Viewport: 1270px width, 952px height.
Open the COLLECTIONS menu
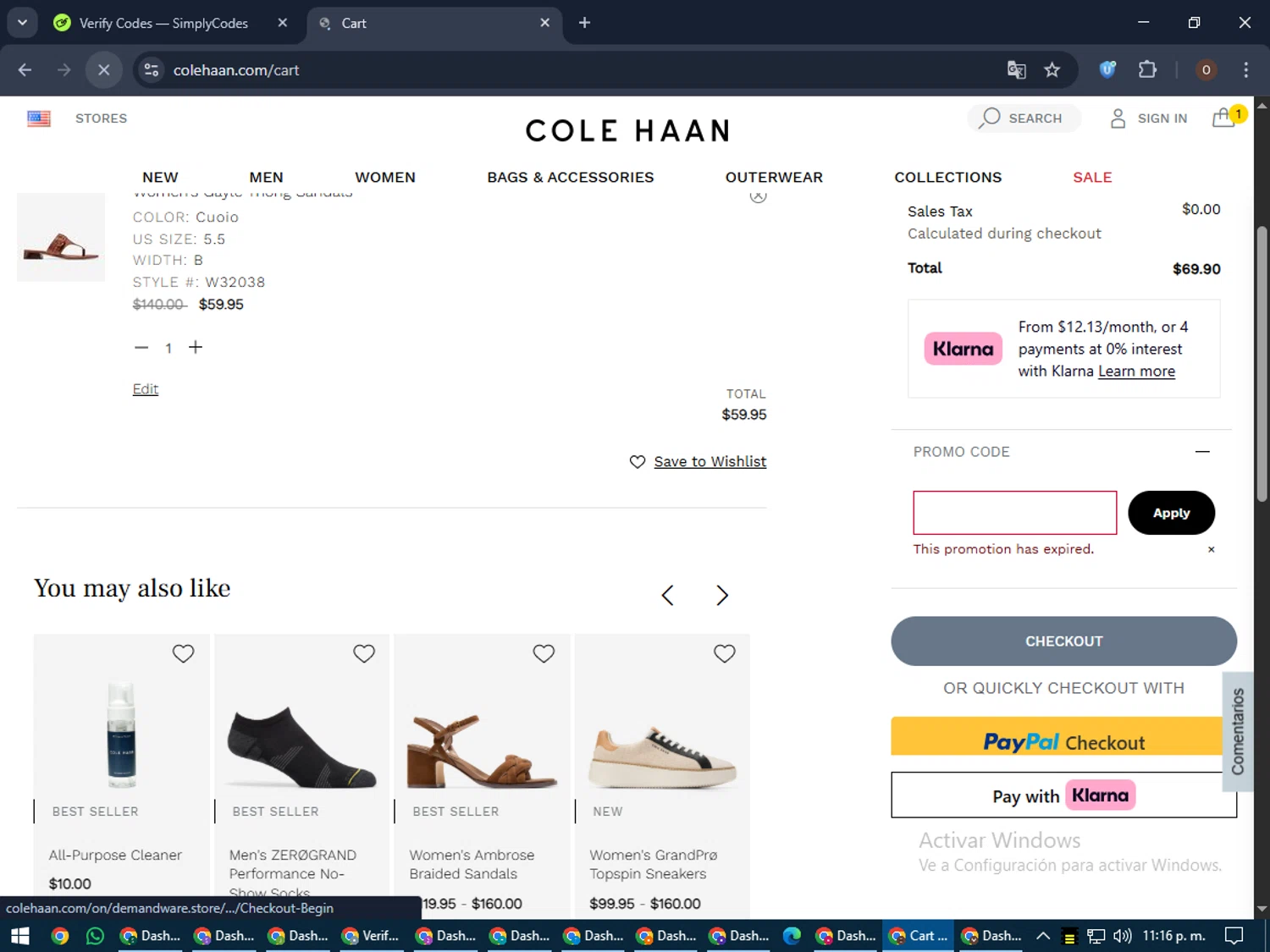948,177
